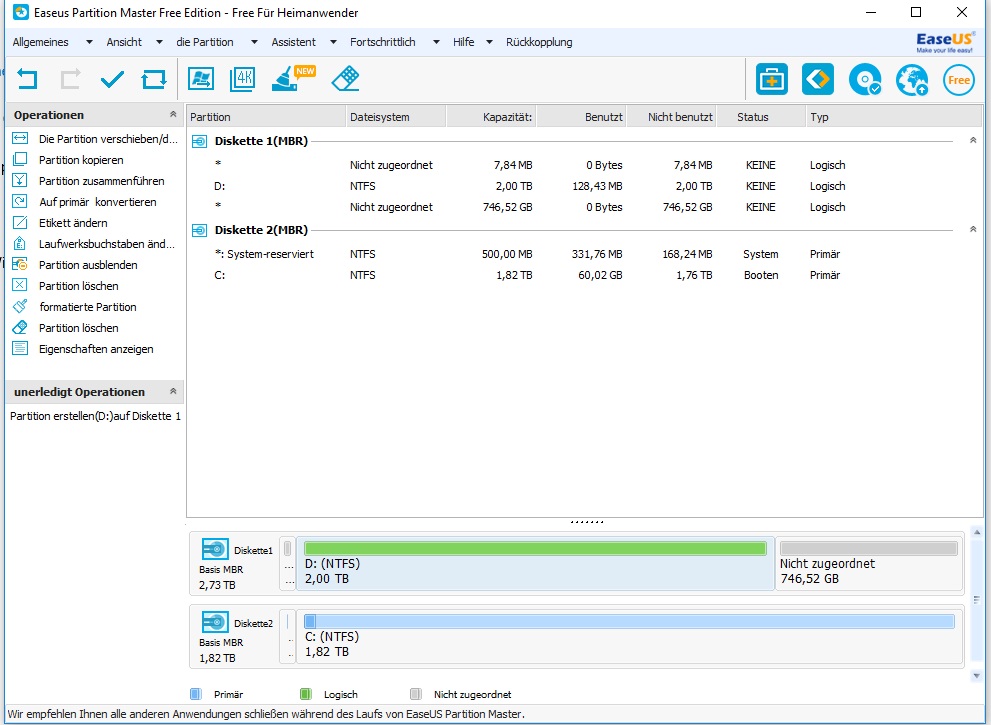The height and width of the screenshot is (725, 991).
Task: Click the orange Free edition badge
Action: click(959, 80)
